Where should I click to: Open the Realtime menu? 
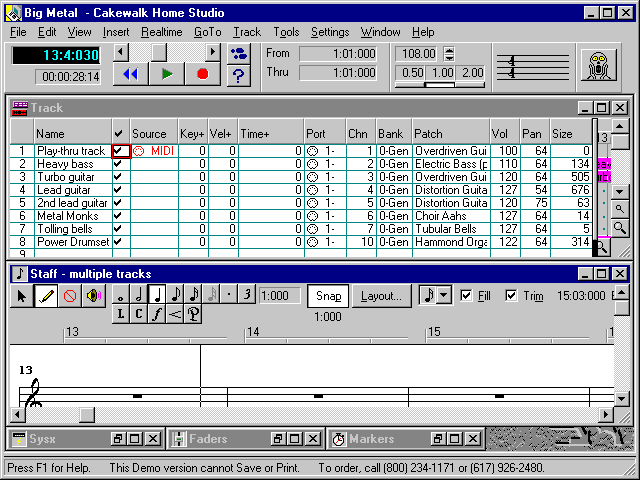(161, 32)
